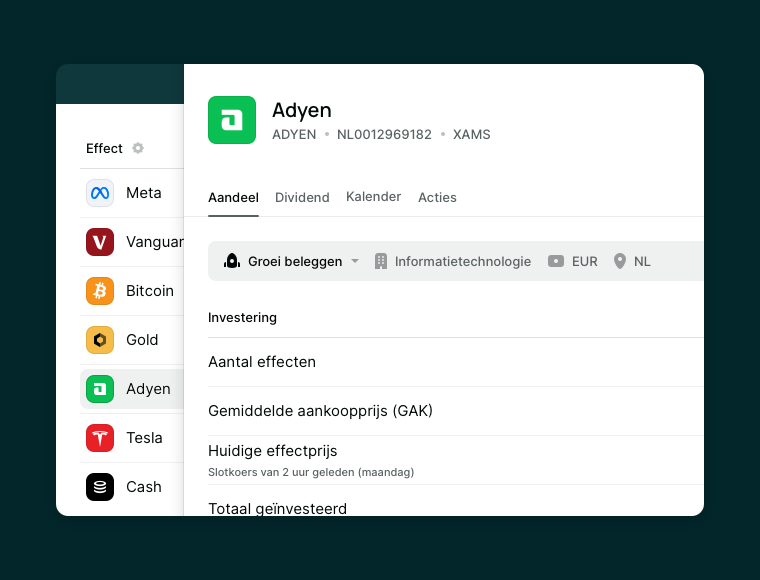Select the Aandeel tab
Screen dimensions: 760x580
233,198
